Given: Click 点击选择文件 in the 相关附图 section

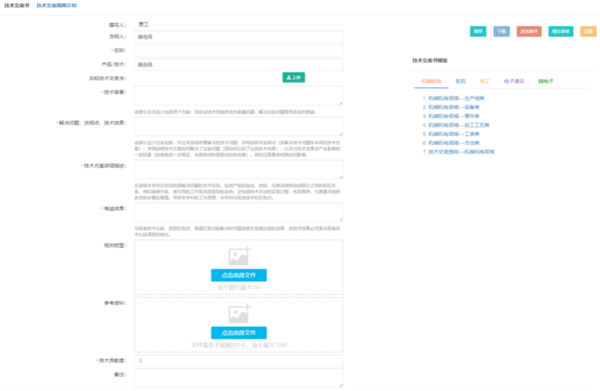Looking at the screenshot, I should pyautogui.click(x=239, y=275).
